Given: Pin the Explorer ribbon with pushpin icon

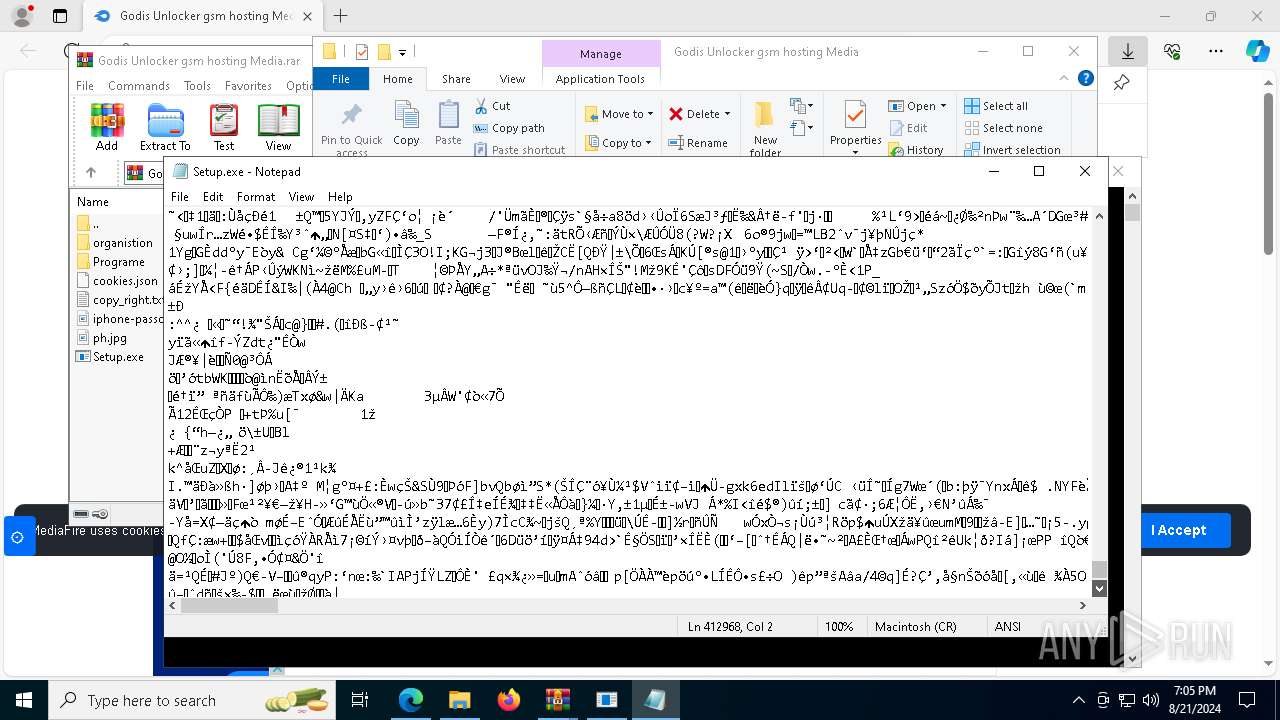Looking at the screenshot, I should [x=1122, y=83].
